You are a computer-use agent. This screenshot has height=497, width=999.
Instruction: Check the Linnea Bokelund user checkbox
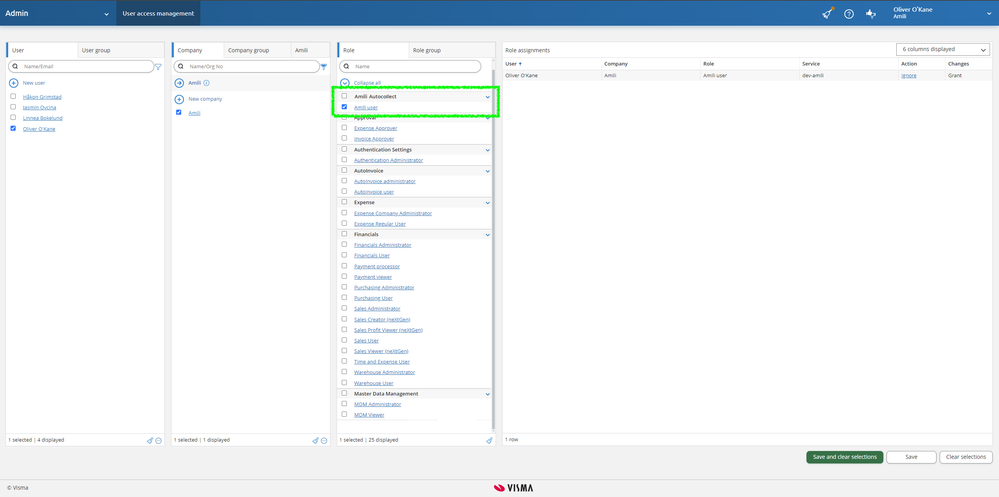tap(13, 117)
